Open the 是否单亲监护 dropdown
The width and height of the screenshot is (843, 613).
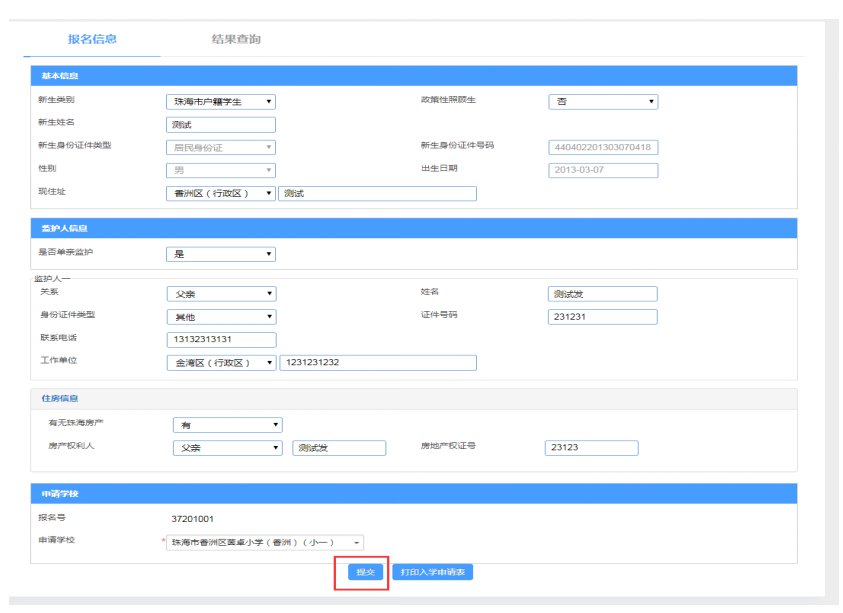220,254
